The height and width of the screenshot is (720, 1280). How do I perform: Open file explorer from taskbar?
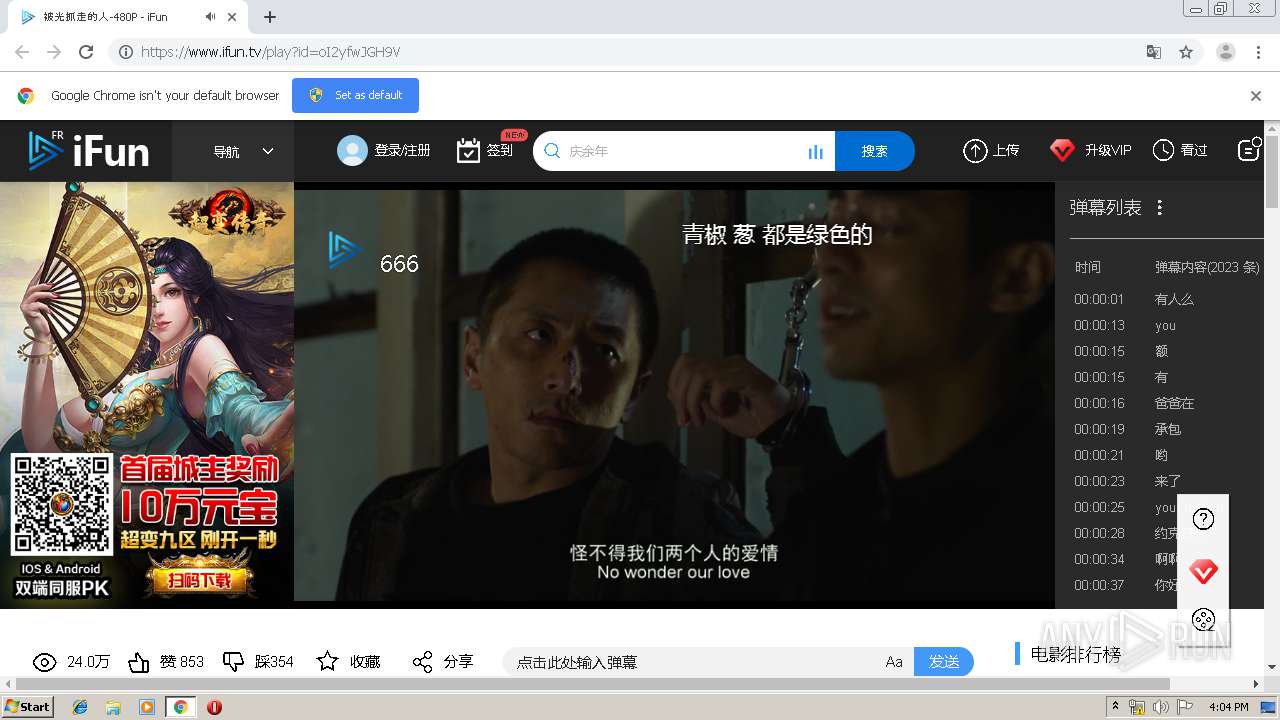113,707
